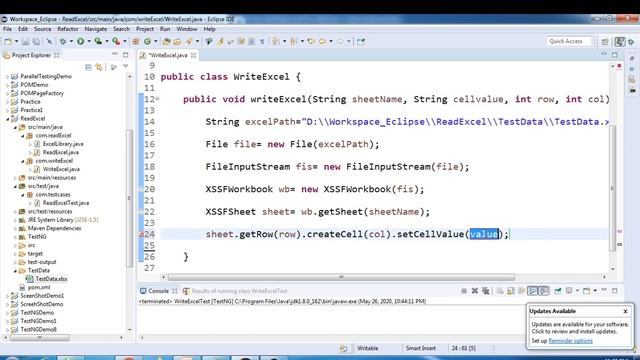640x360 pixels.
Task: Click the Search flashlight toolbar icon
Action: pos(189,41)
